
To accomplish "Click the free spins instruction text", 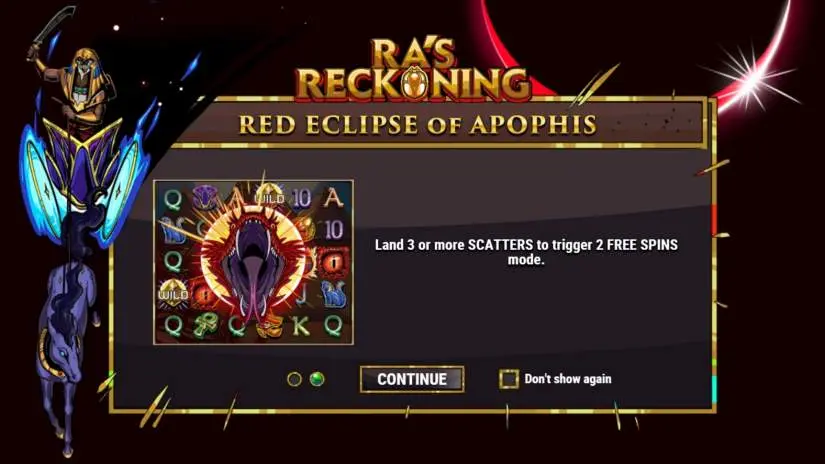I will click(x=526, y=252).
